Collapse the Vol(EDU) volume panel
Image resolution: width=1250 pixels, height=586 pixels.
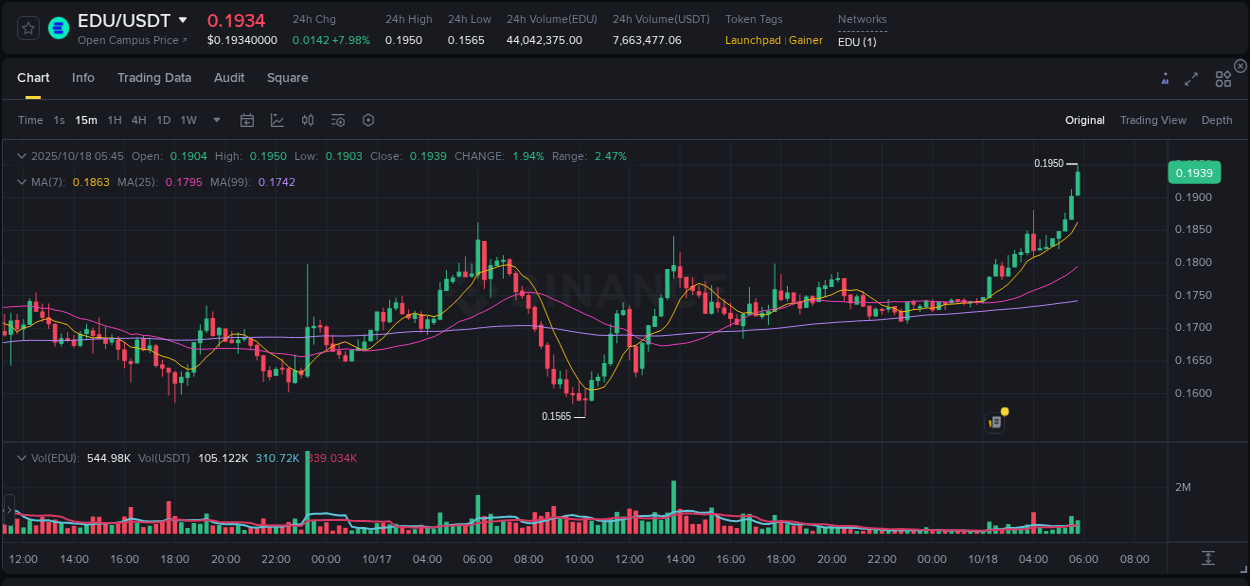pyautogui.click(x=22, y=457)
